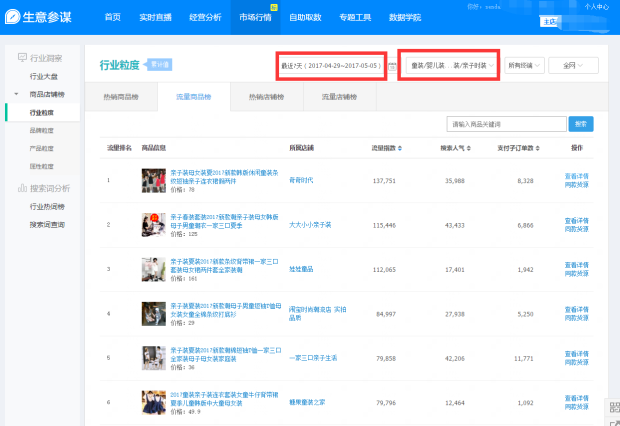Open the date range picker 最近7天
The width and height of the screenshot is (620, 426).
pos(330,65)
